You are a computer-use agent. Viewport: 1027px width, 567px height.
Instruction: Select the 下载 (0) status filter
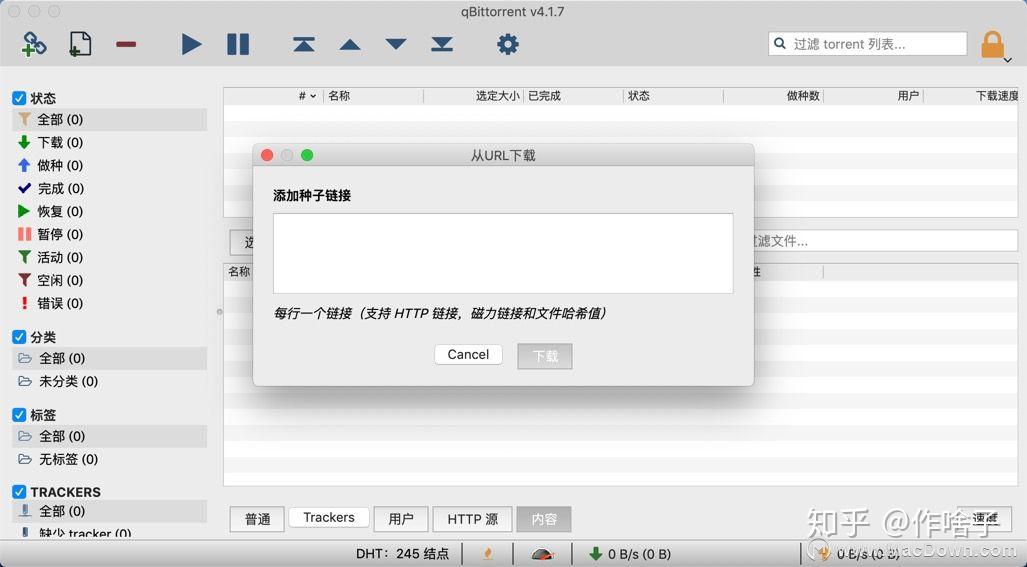click(x=109, y=143)
